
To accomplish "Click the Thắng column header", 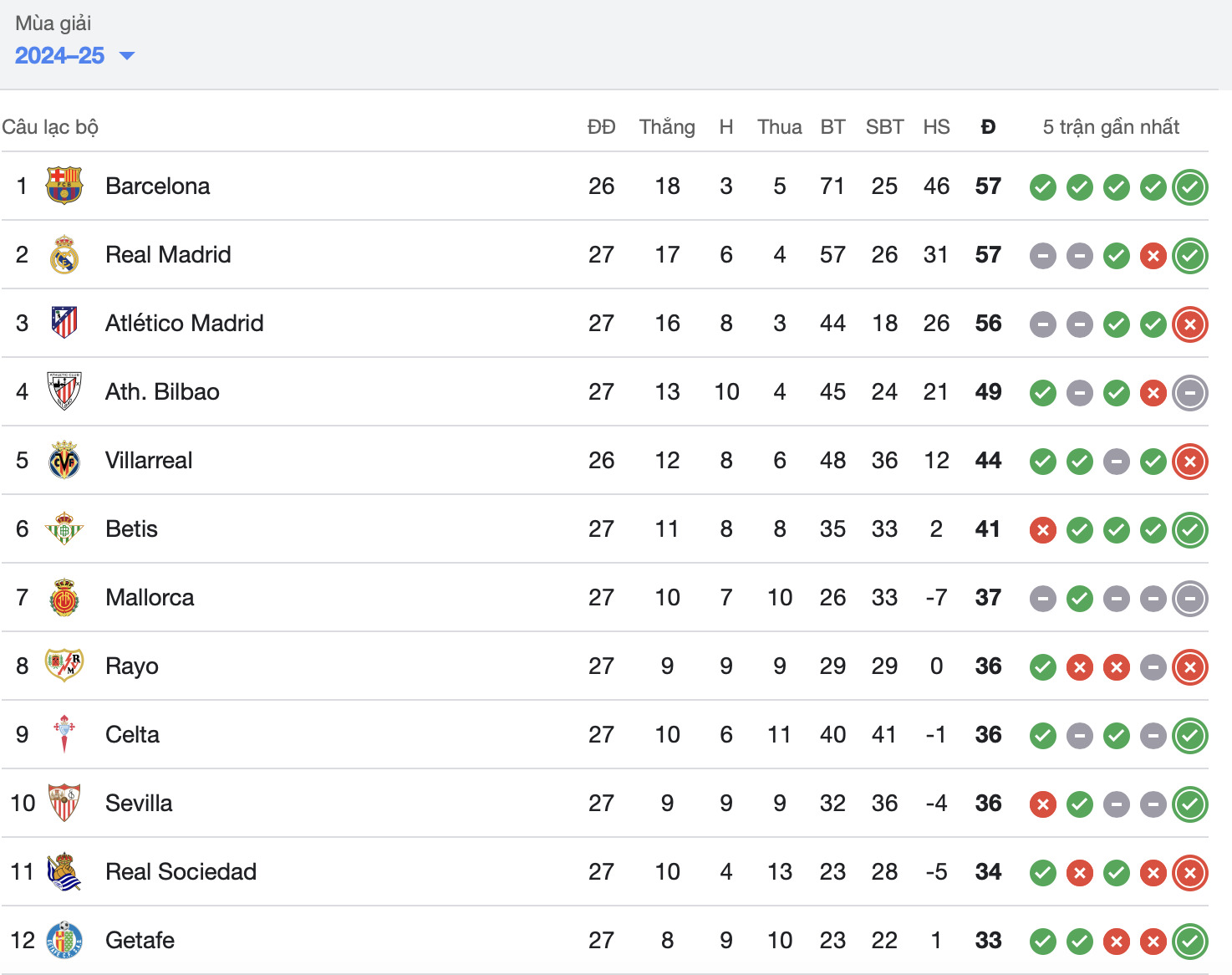I will (667, 127).
